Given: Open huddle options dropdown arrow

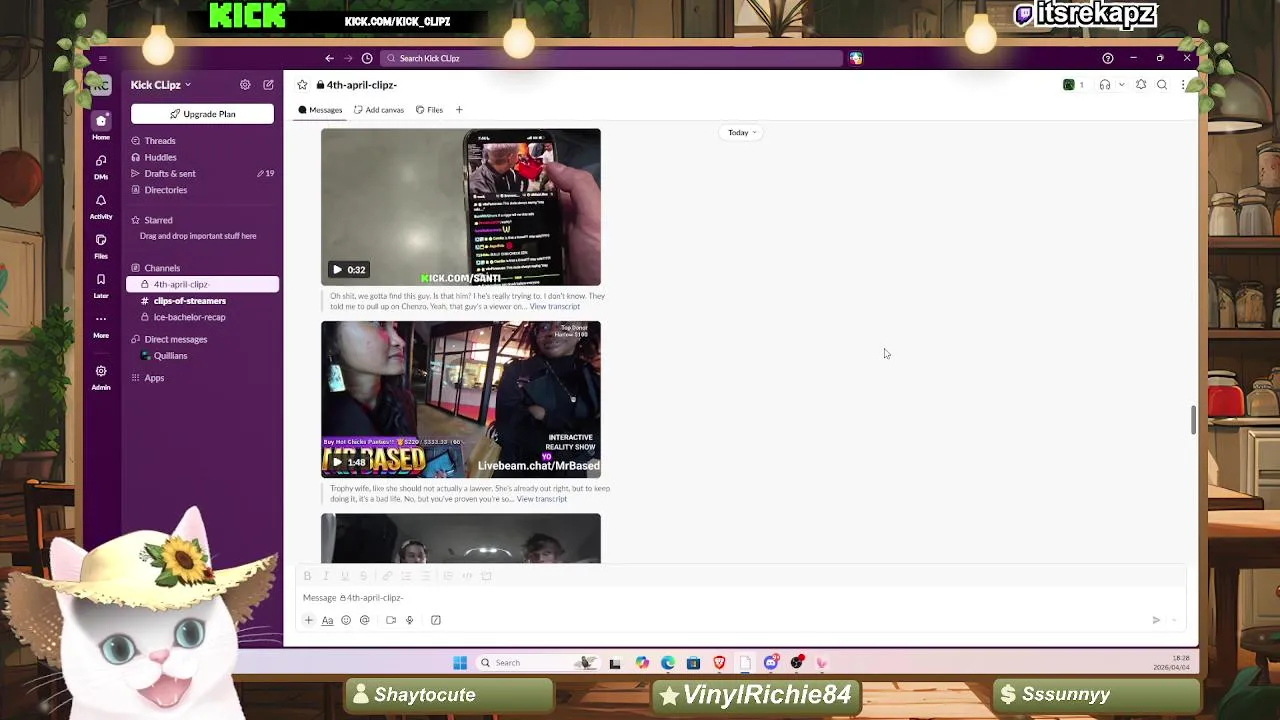Looking at the screenshot, I should pos(1121,85).
